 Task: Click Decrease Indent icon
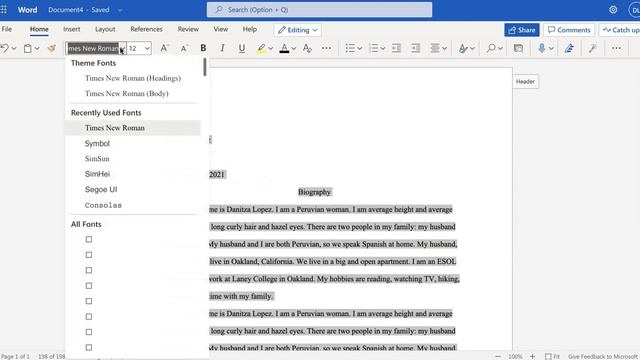(396, 48)
